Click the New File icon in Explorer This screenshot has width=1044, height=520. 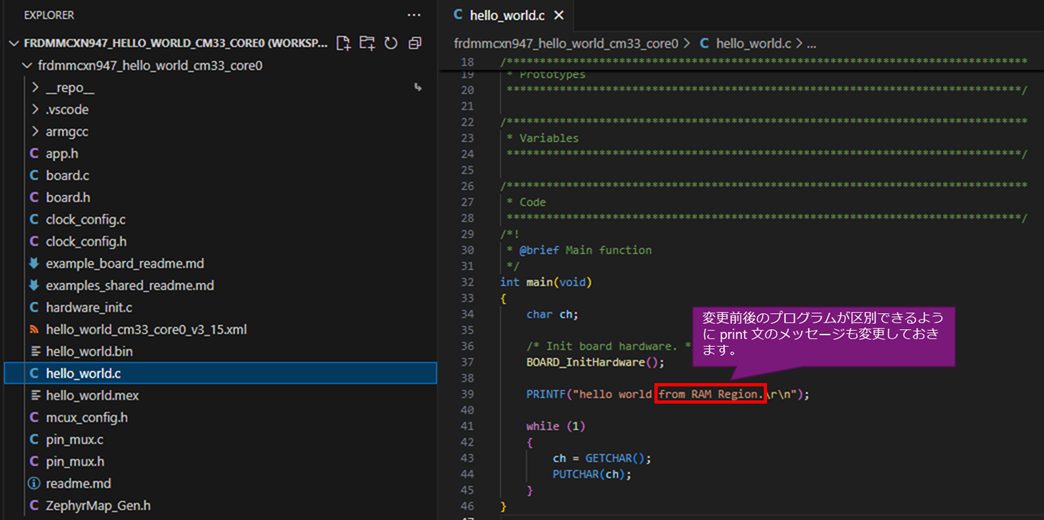click(x=344, y=43)
